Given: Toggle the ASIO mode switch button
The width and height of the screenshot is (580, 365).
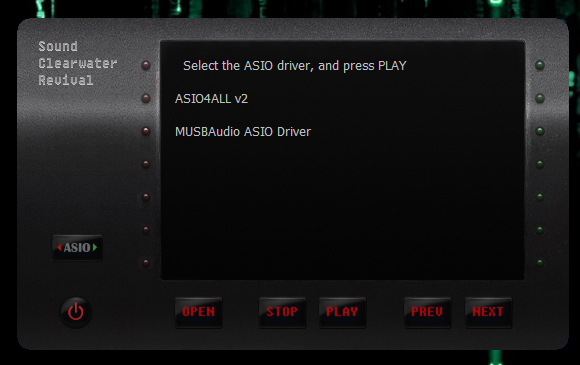Looking at the screenshot, I should 77,247.
